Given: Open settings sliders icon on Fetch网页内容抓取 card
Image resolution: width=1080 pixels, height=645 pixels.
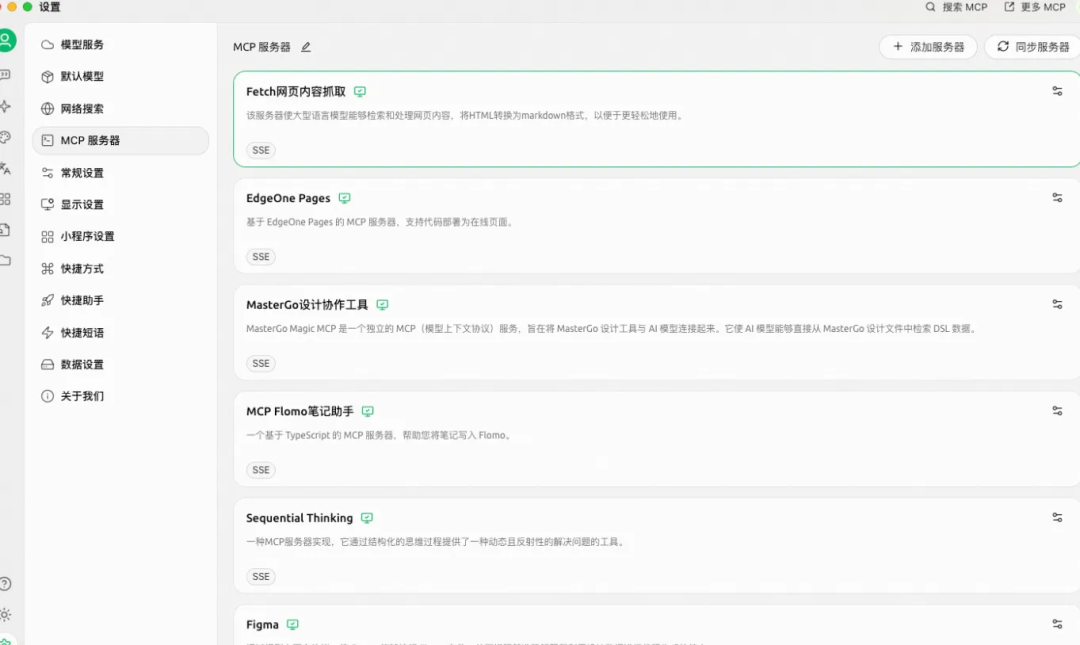Looking at the screenshot, I should pos(1057,91).
